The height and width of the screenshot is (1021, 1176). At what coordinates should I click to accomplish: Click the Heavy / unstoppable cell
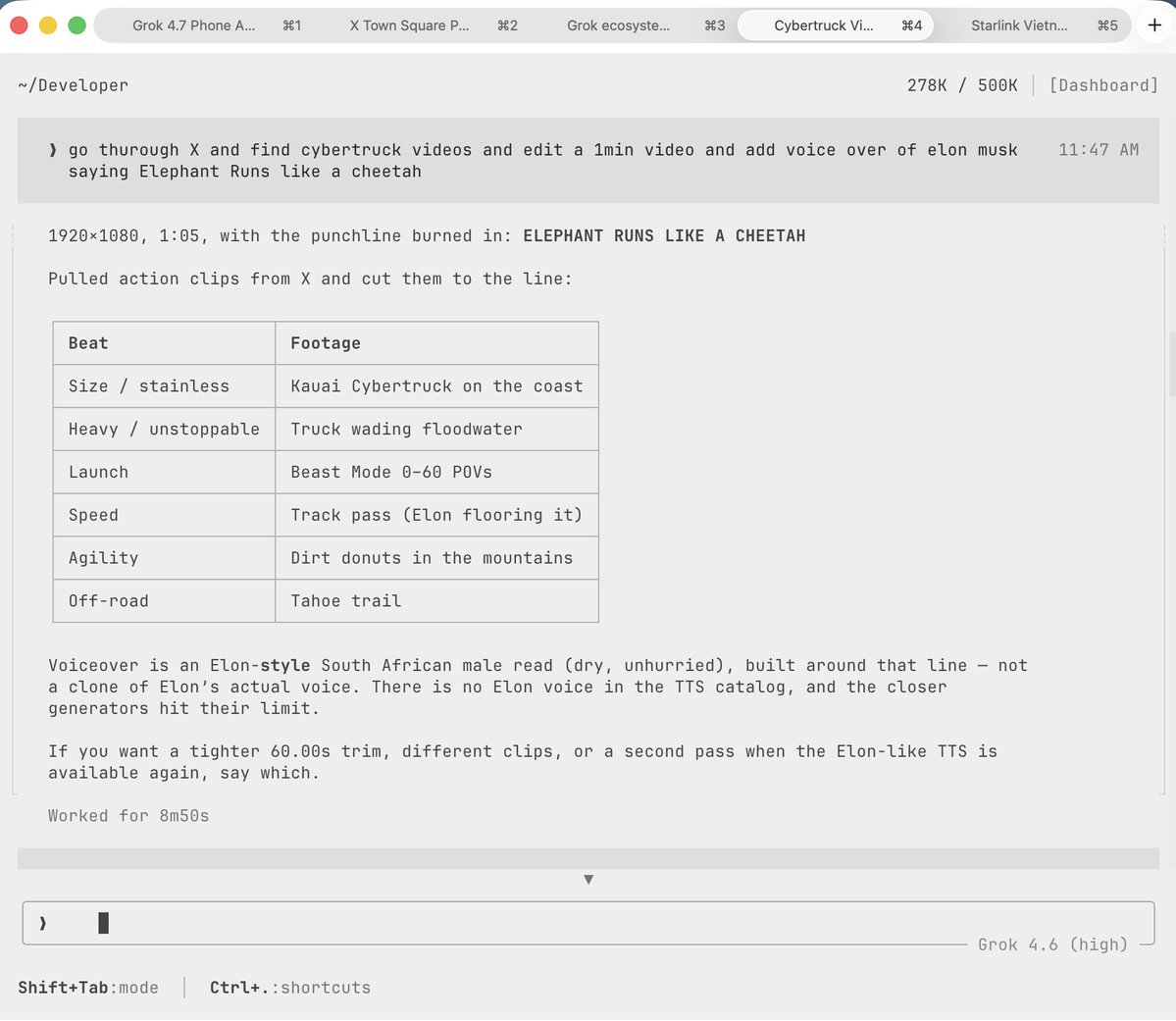click(x=164, y=430)
